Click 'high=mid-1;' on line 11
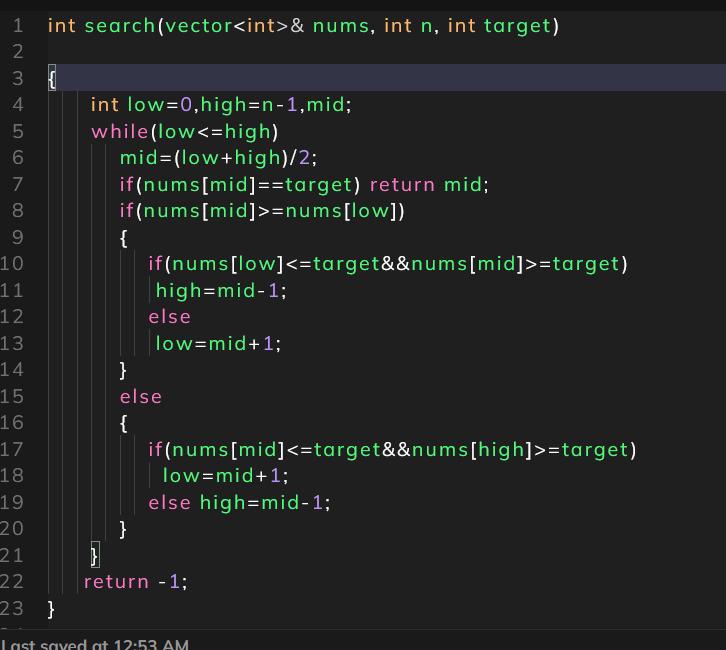Image resolution: width=726 pixels, height=650 pixels. coord(221,291)
